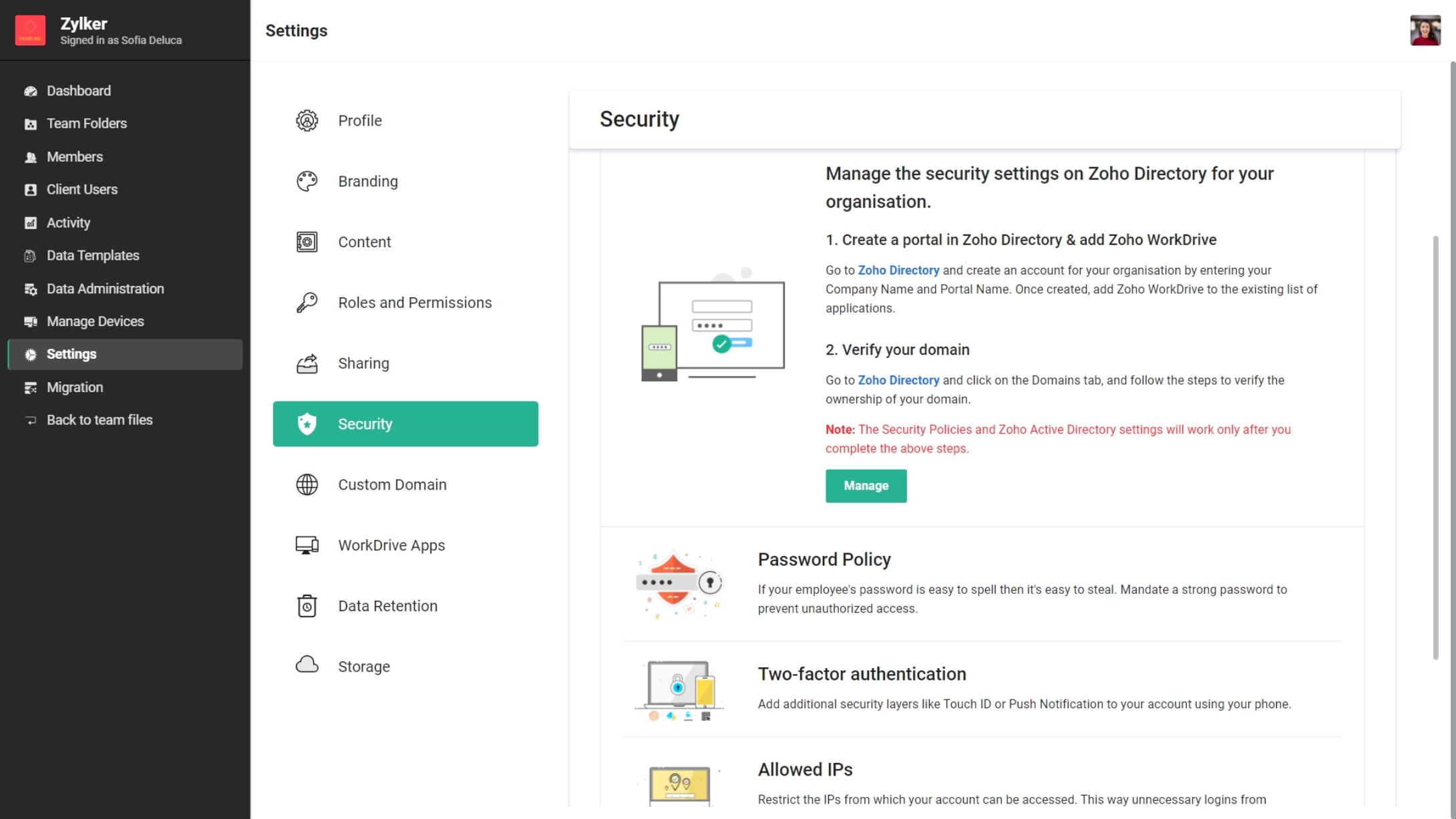Click the Storage cloud icon
Image resolution: width=1456 pixels, height=819 pixels.
tap(307, 665)
